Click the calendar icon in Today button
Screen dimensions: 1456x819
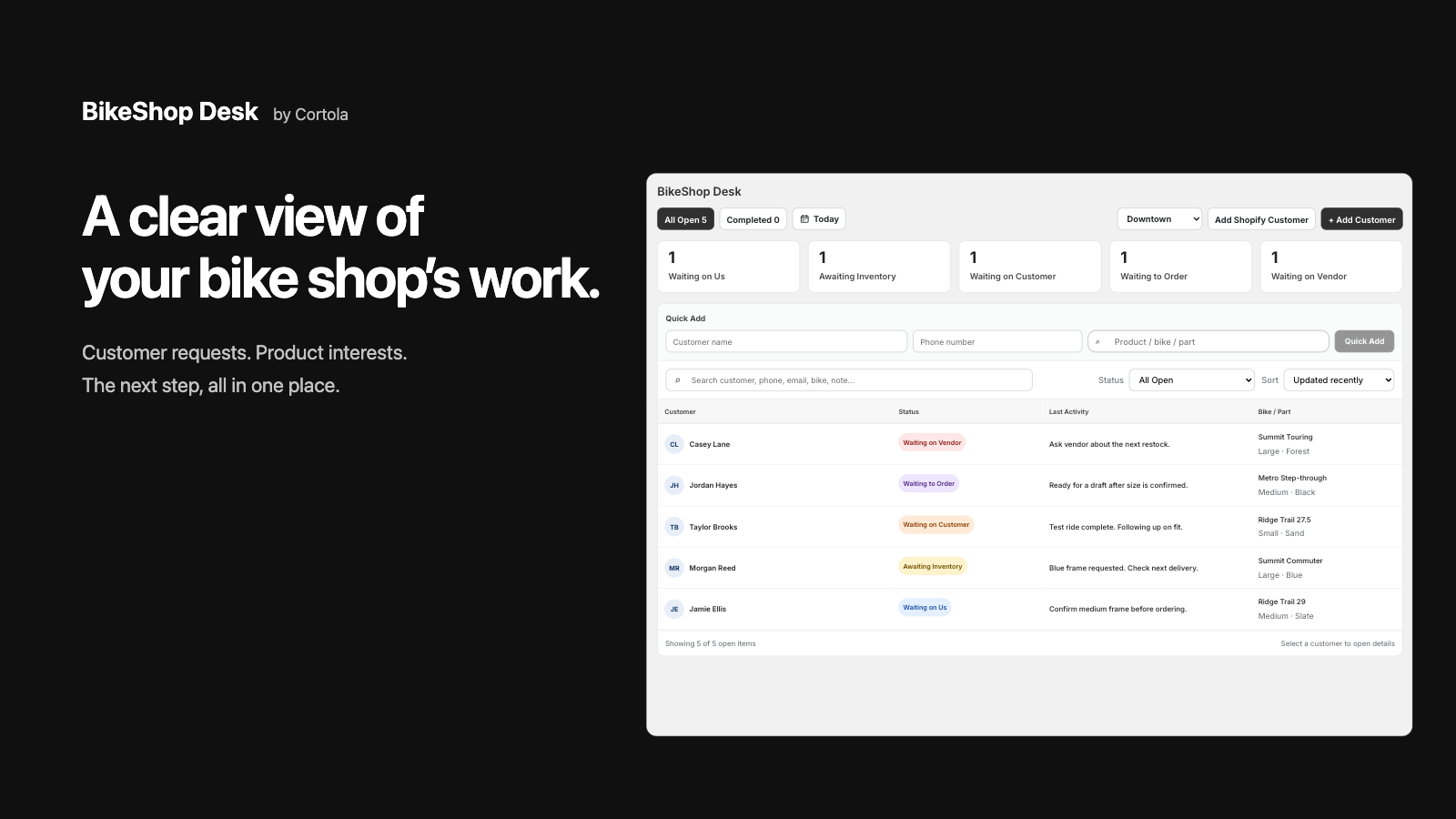804,219
